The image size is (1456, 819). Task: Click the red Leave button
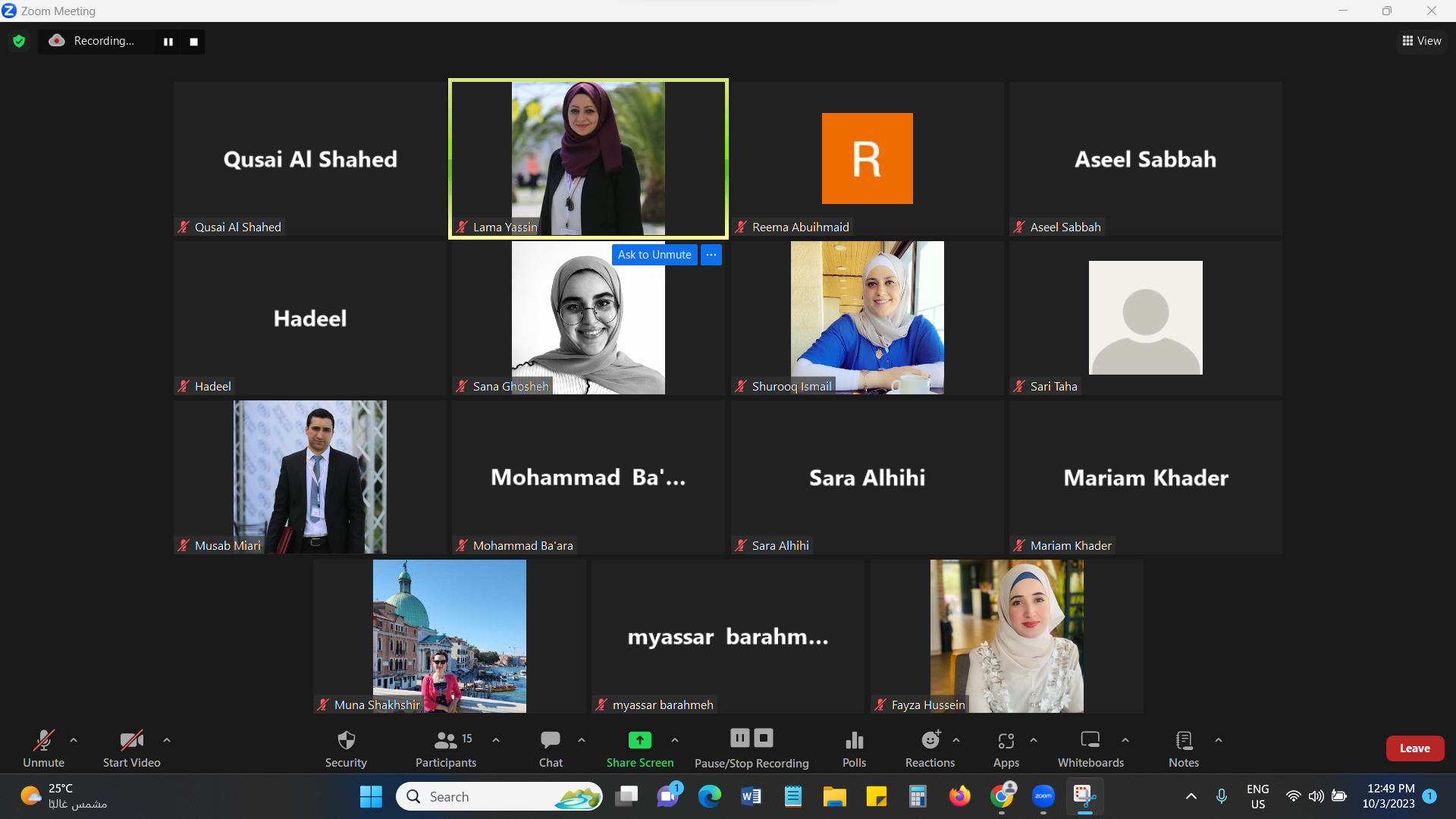(1414, 748)
